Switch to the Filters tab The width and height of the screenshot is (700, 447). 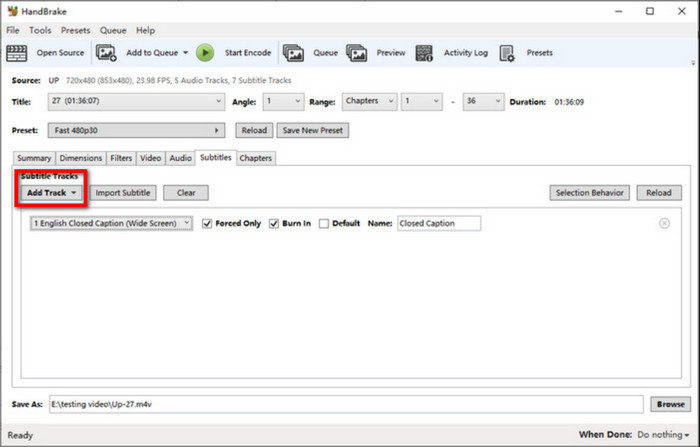121,158
